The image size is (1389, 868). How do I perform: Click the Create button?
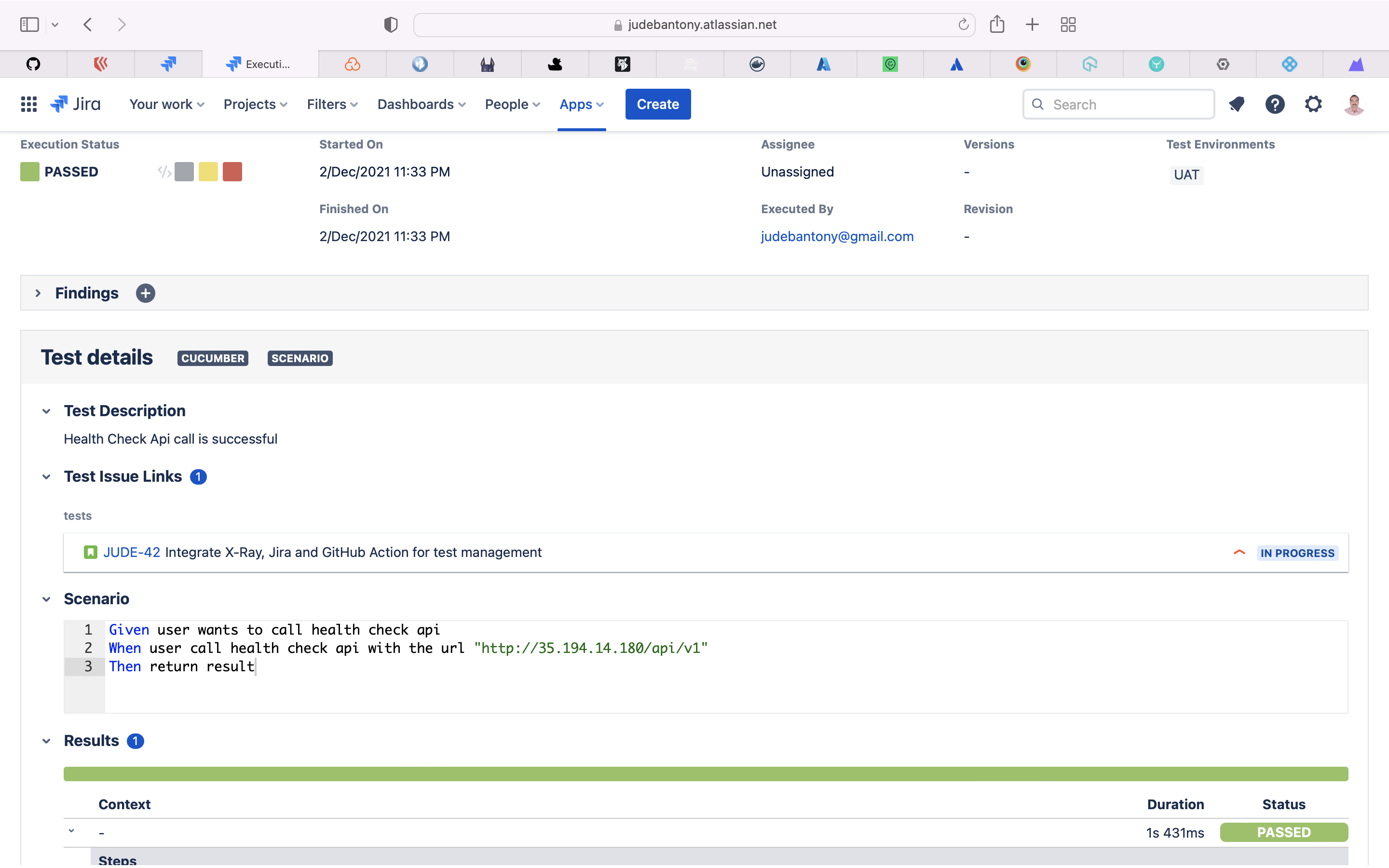657,104
